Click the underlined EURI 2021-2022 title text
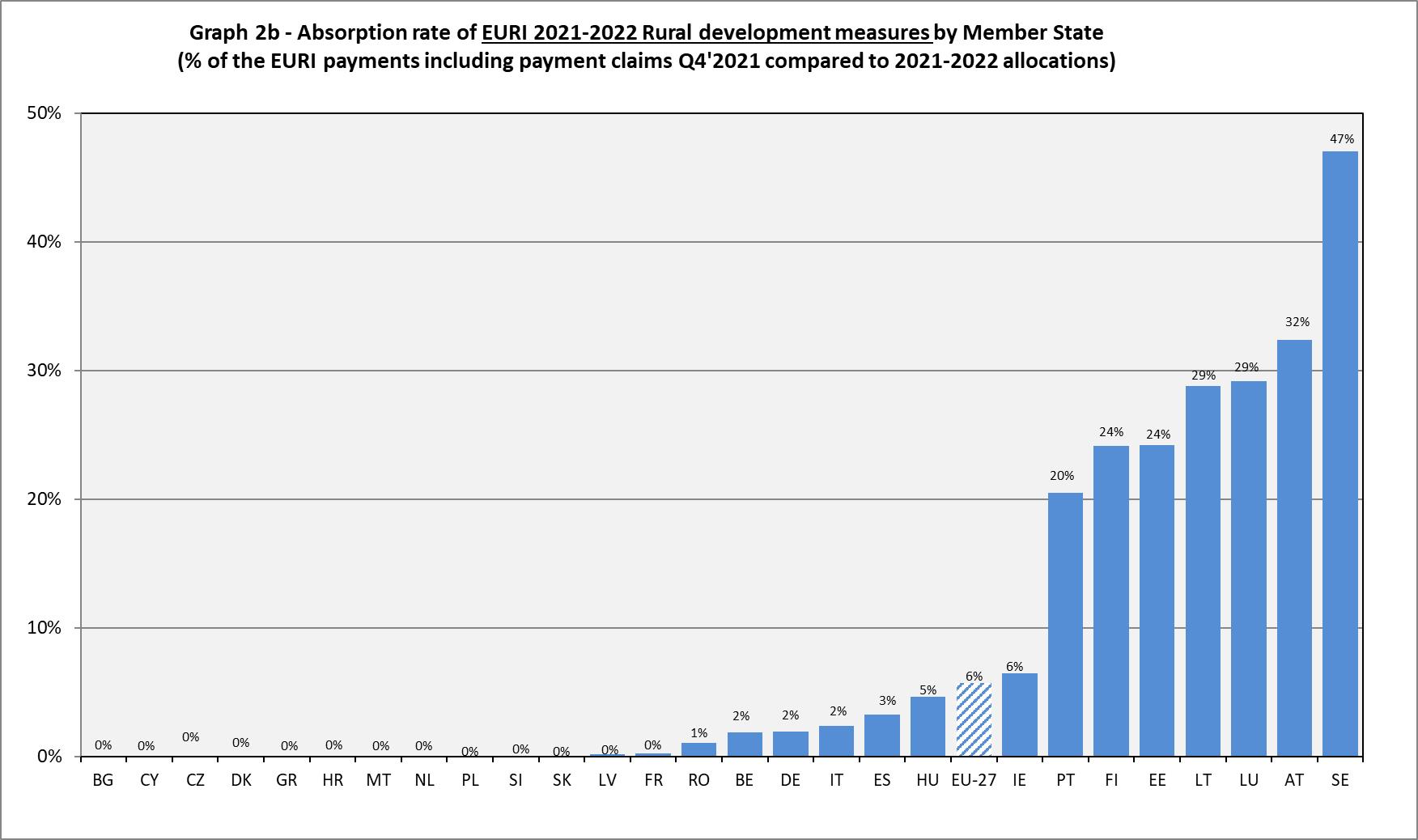Screen dimensions: 1418x840 click(706, 33)
